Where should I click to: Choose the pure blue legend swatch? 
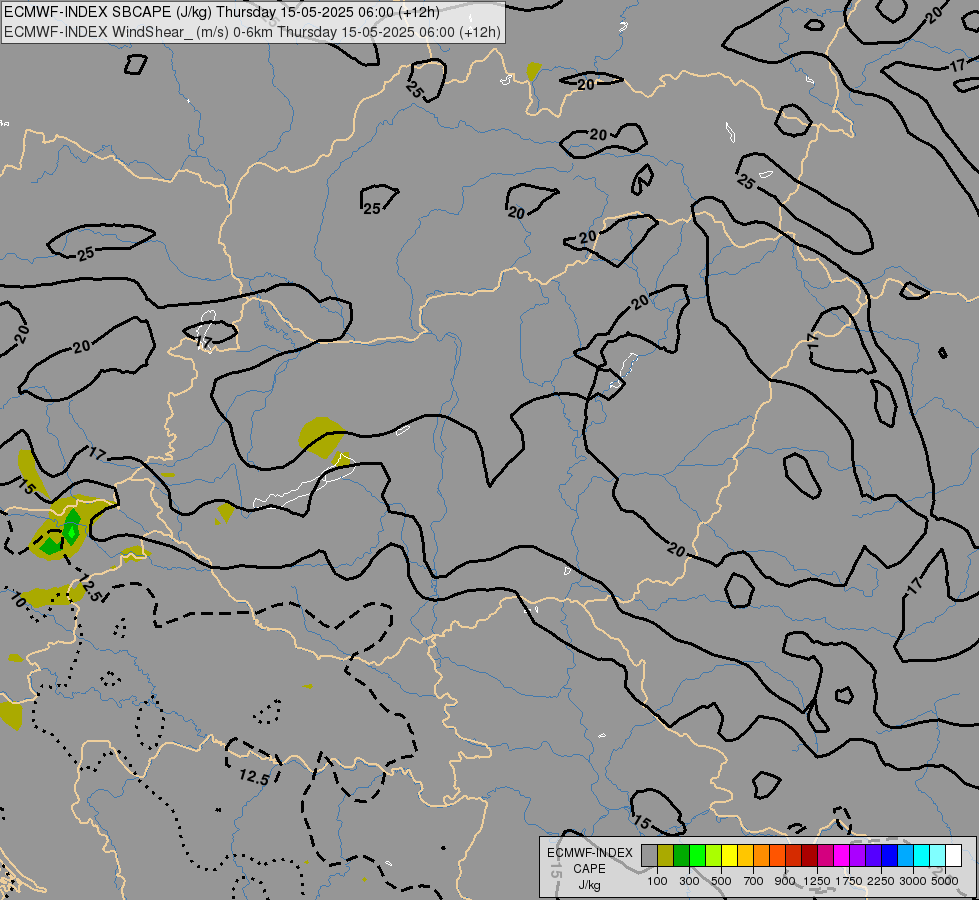pos(889,856)
